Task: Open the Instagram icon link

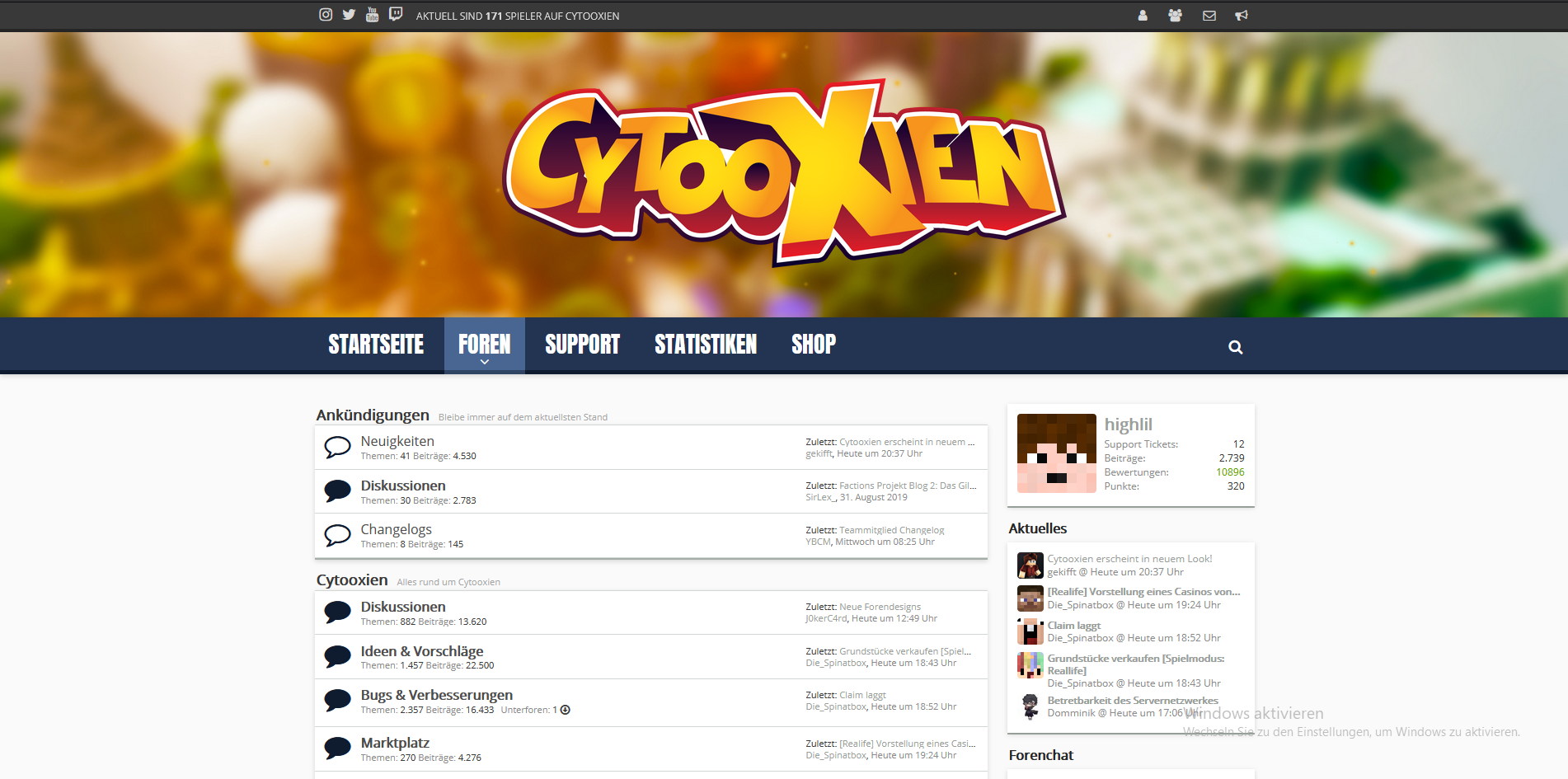Action: tap(326, 15)
